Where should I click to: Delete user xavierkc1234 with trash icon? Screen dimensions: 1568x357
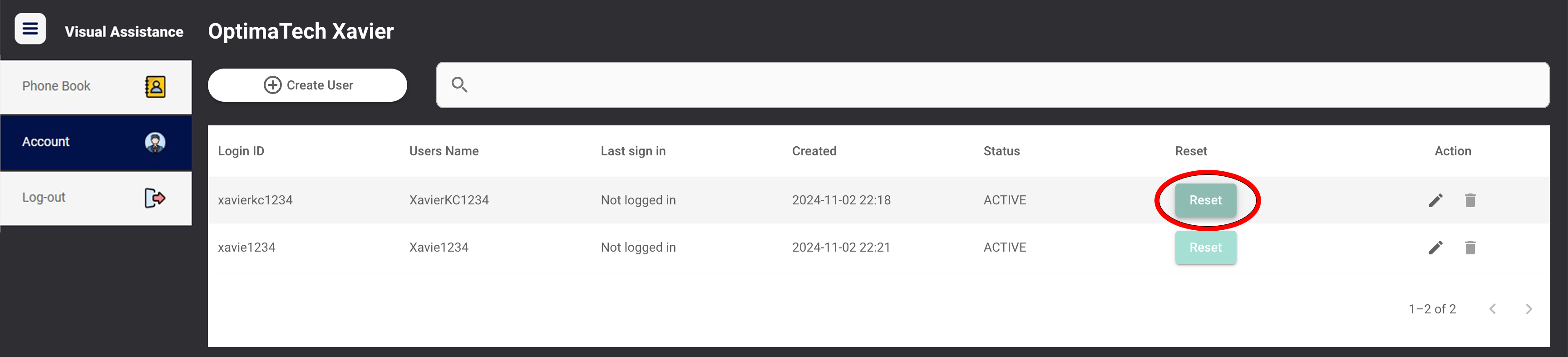tap(1470, 200)
